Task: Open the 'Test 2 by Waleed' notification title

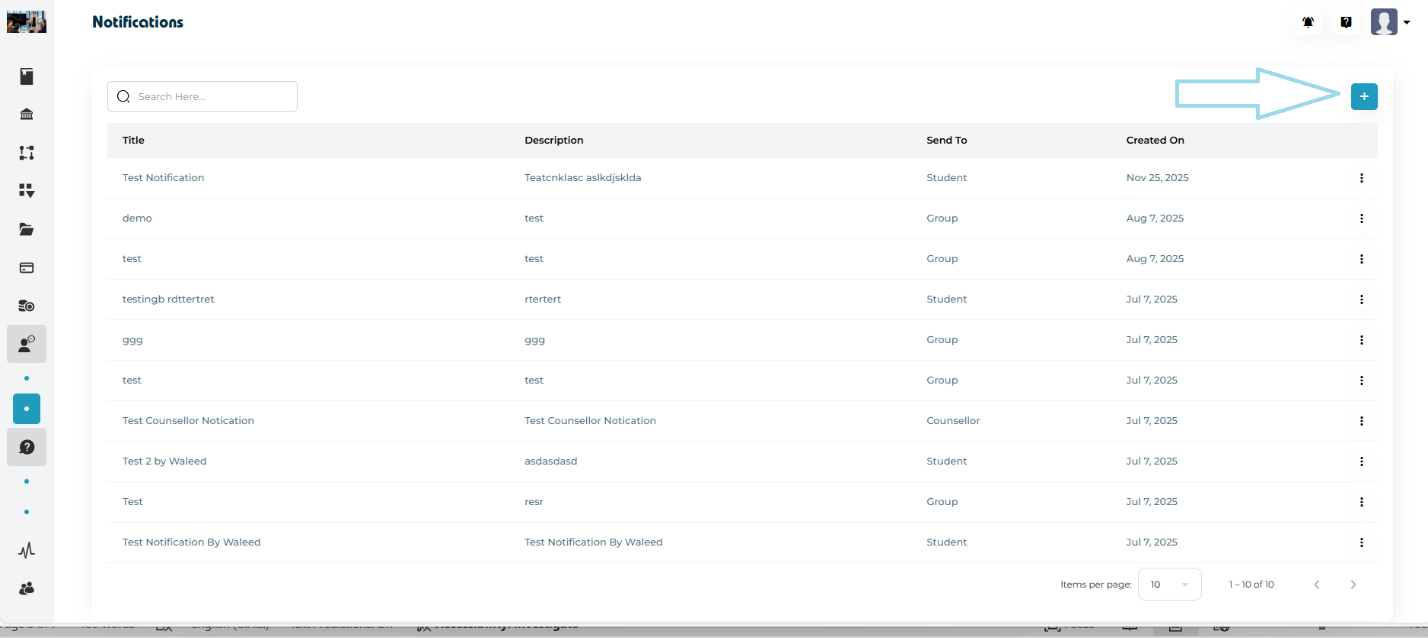Action: pos(164,461)
